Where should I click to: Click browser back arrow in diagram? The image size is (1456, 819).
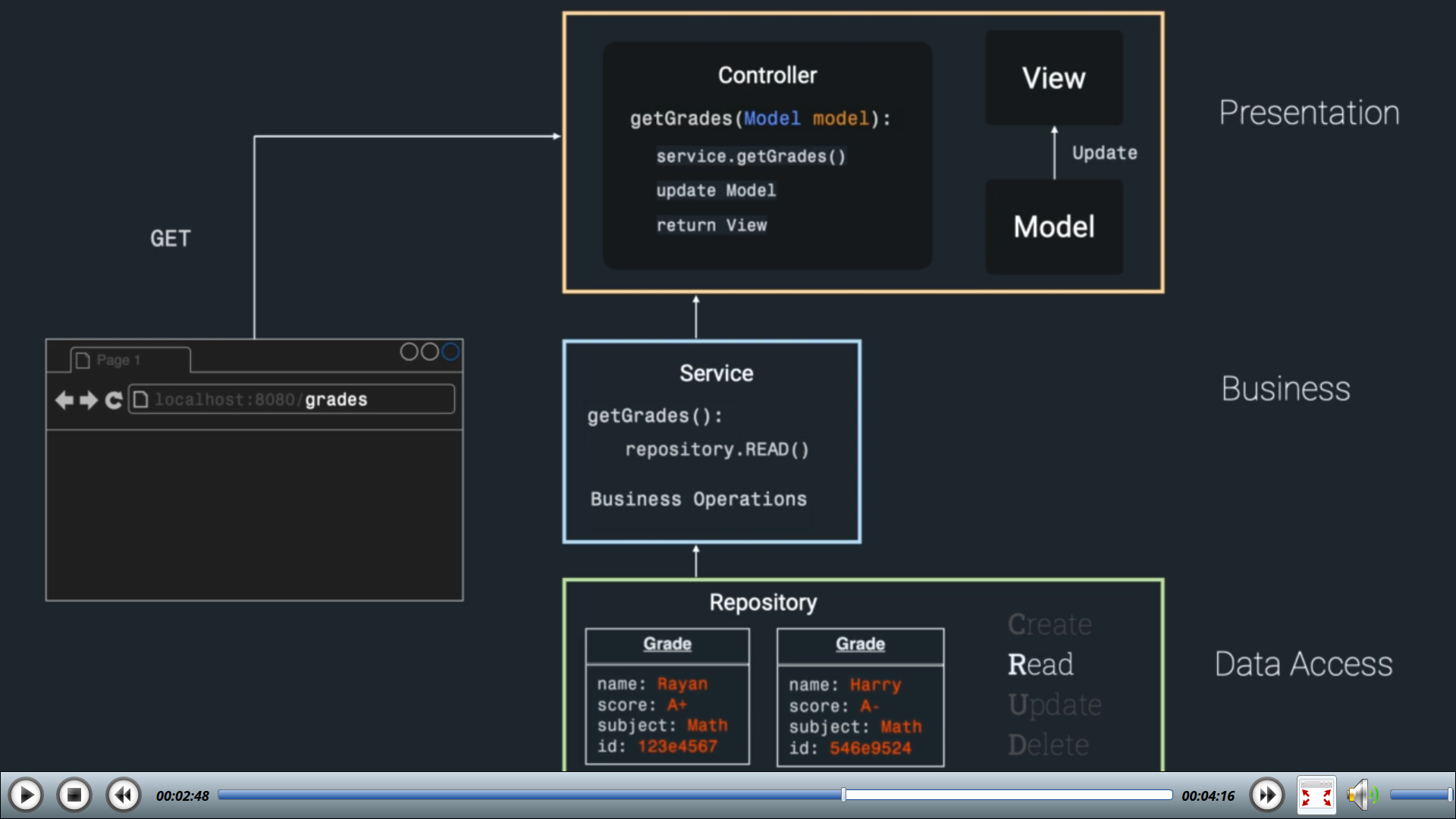64,400
